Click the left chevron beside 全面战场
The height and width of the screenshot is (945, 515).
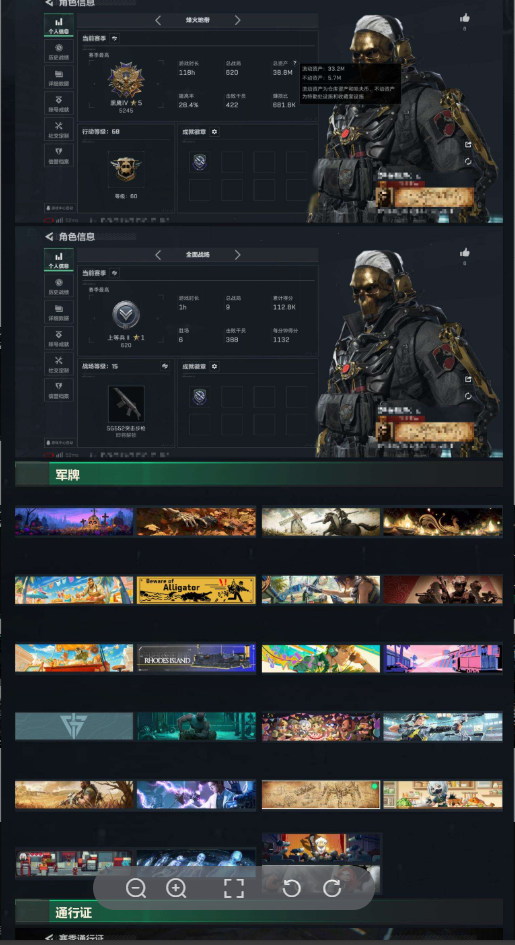tap(158, 255)
